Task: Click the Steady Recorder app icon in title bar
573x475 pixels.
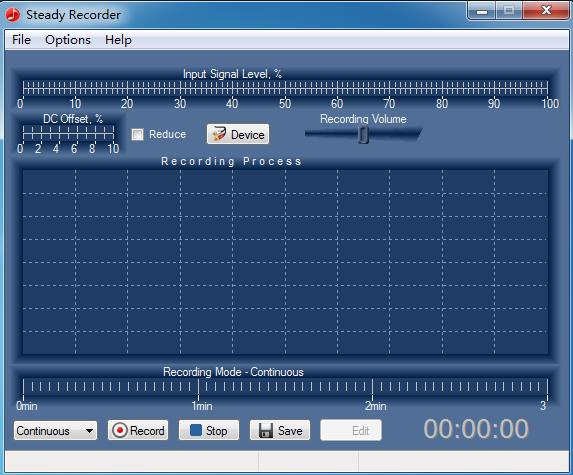Action: pos(13,15)
